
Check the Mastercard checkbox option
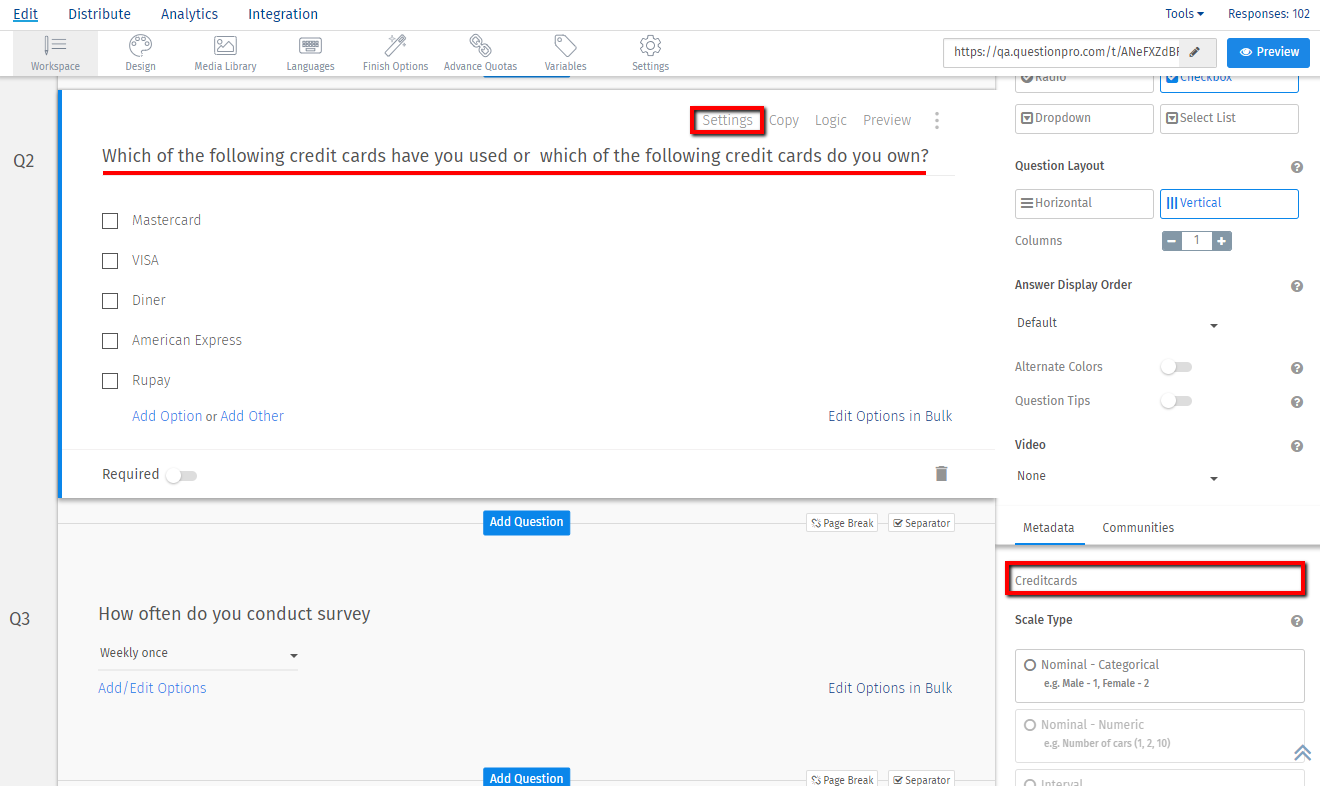(110, 220)
